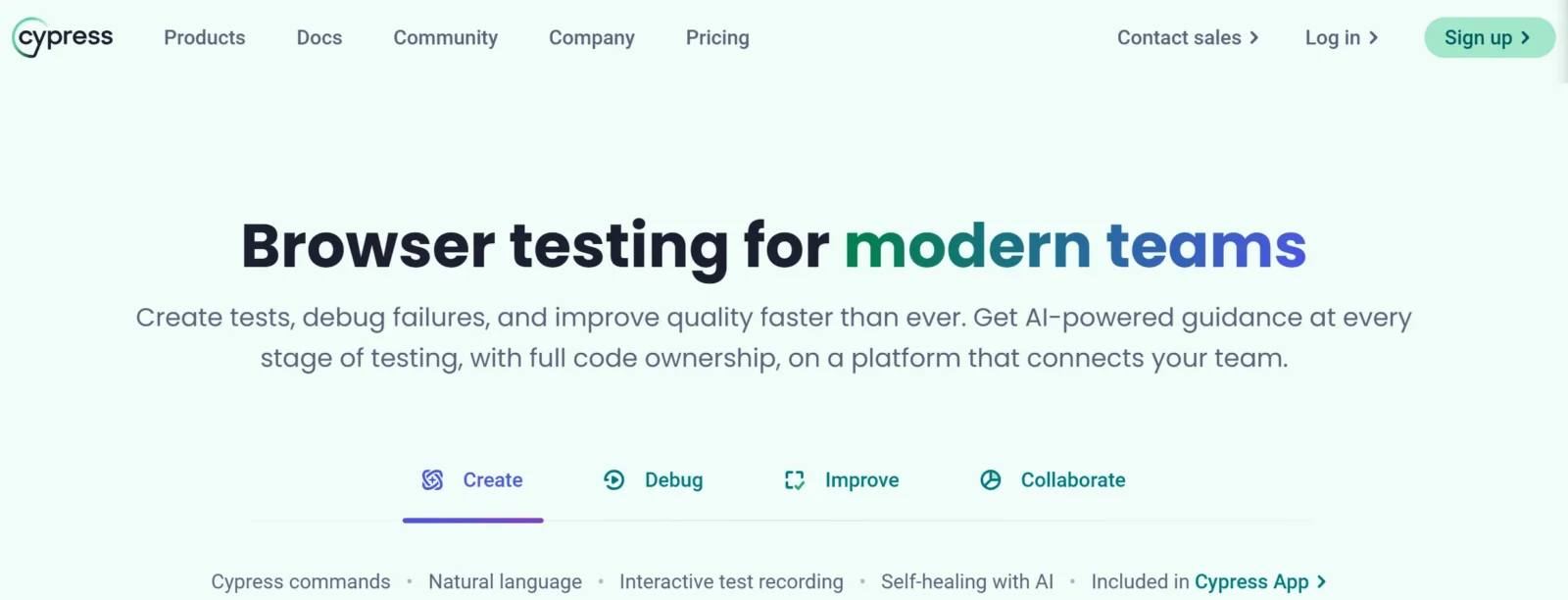Viewport: 1568px width, 600px height.
Task: Click the Improve brackets icon
Action: coord(795,479)
